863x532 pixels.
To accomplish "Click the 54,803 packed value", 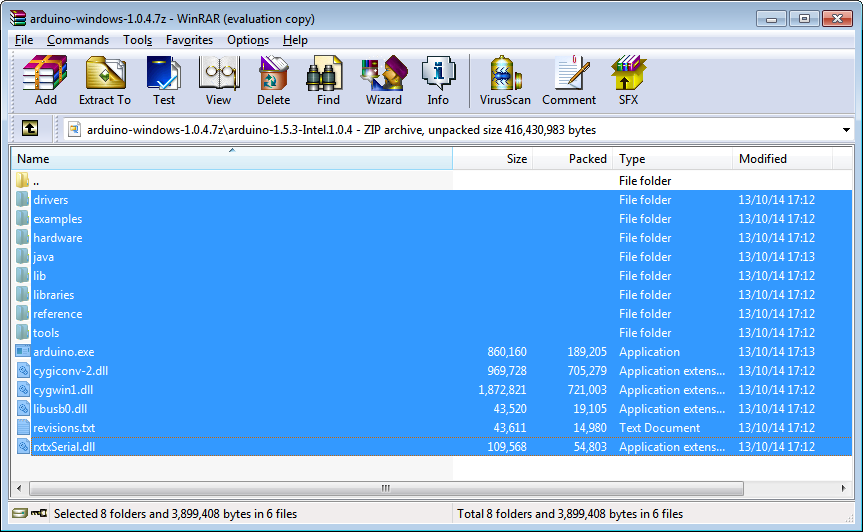I will pyautogui.click(x=590, y=447).
